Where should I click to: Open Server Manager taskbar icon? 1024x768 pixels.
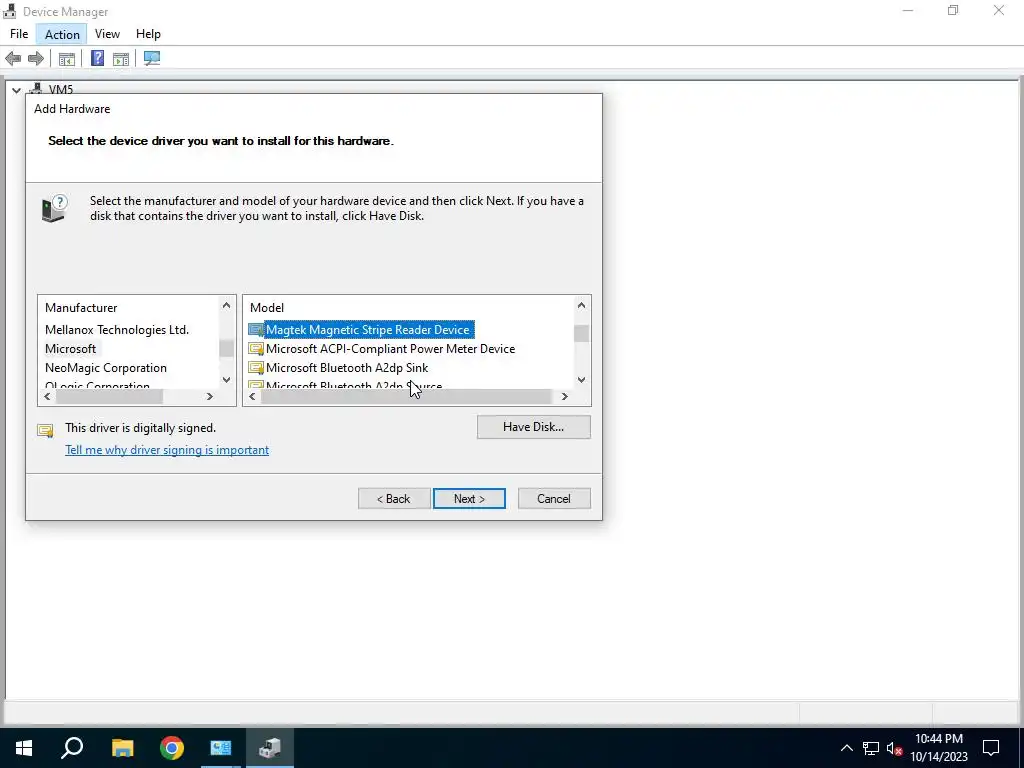point(221,748)
